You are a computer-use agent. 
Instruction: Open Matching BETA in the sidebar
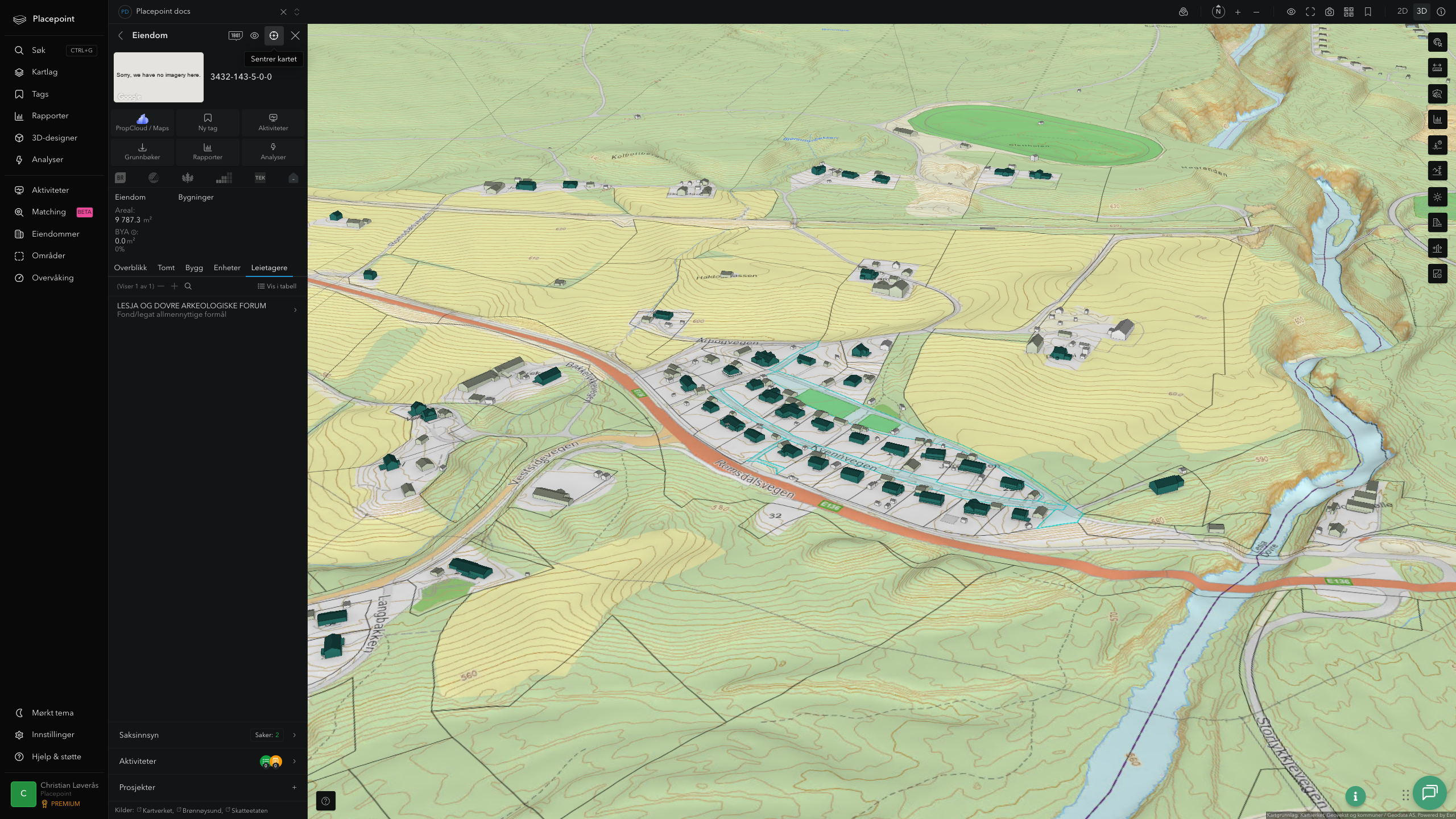55,212
